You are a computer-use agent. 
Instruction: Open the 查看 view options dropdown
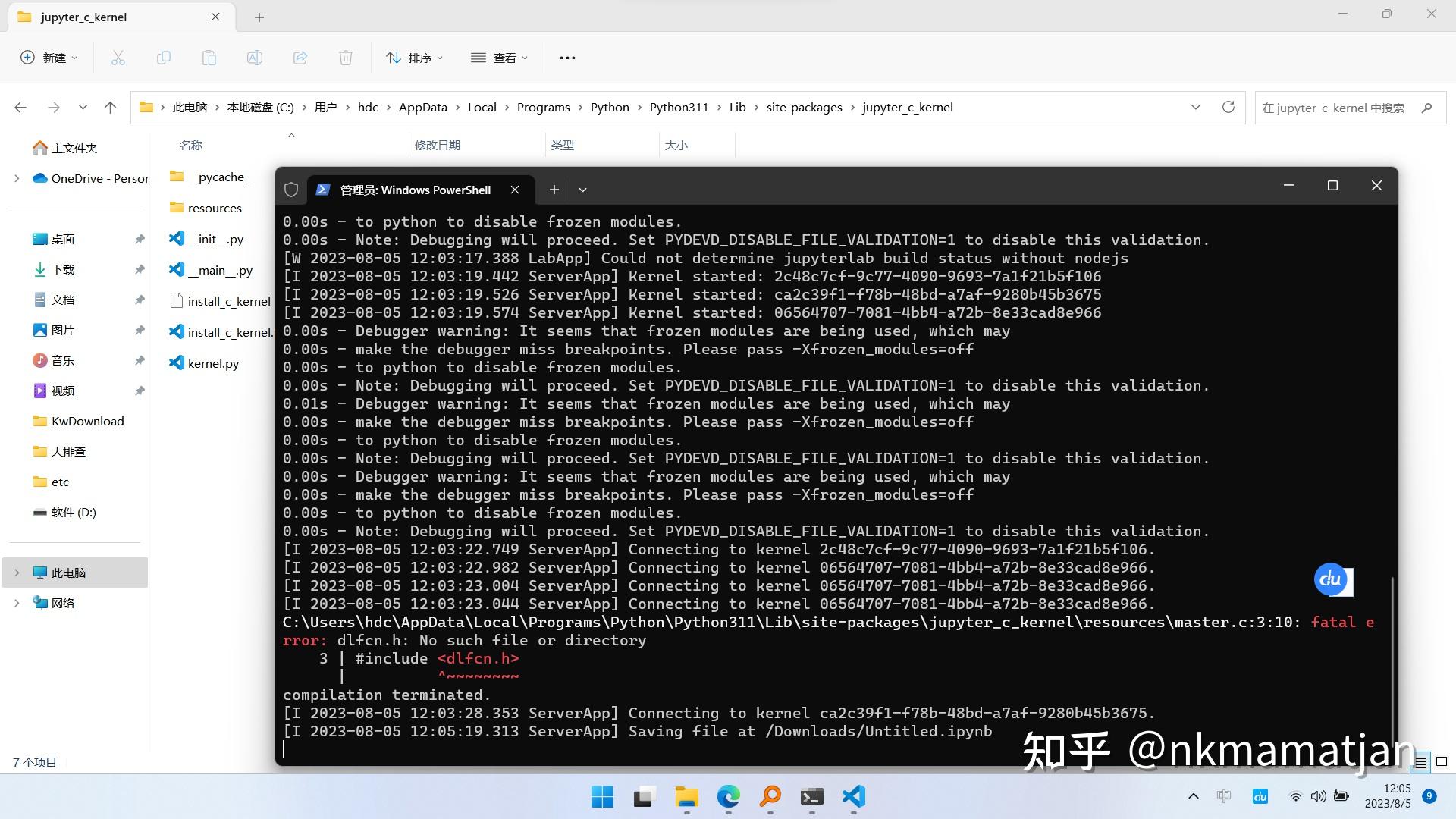pos(499,58)
